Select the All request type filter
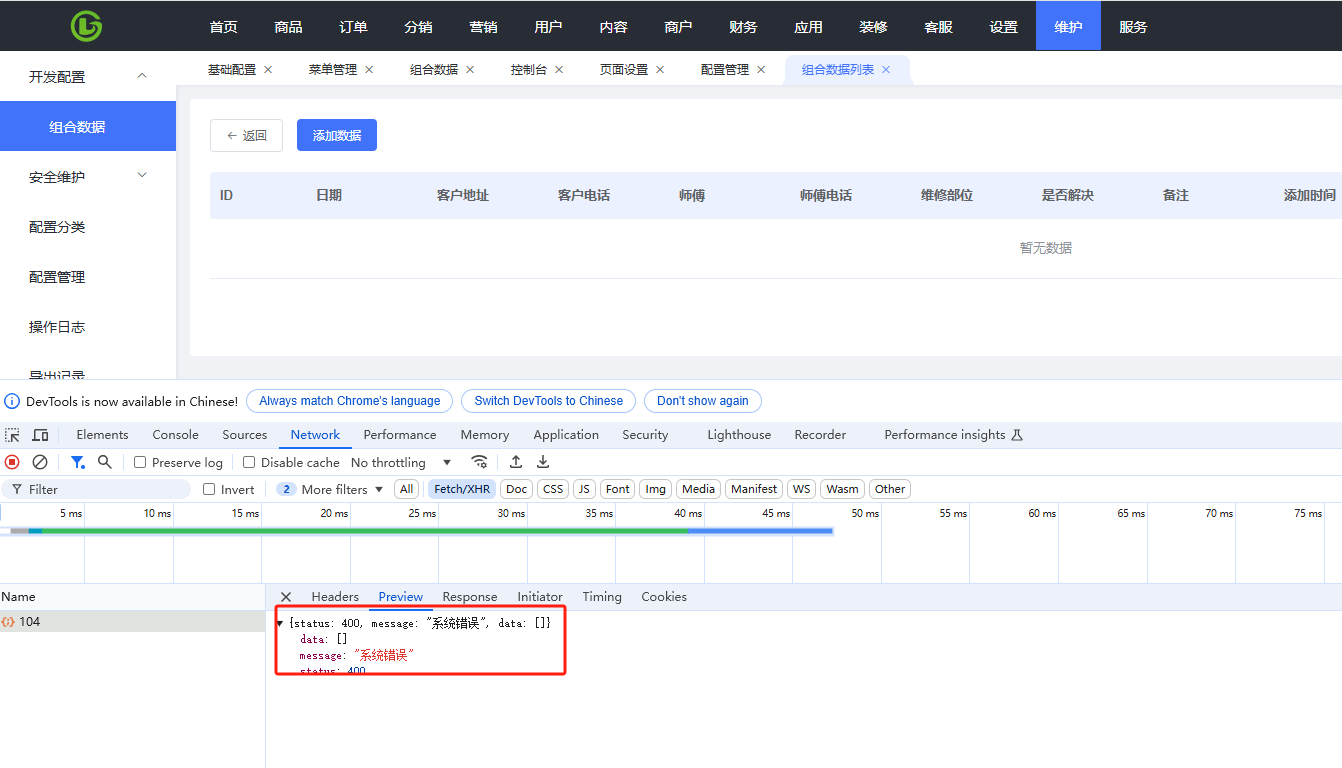Viewport: 1342px width, 768px height. click(406, 489)
